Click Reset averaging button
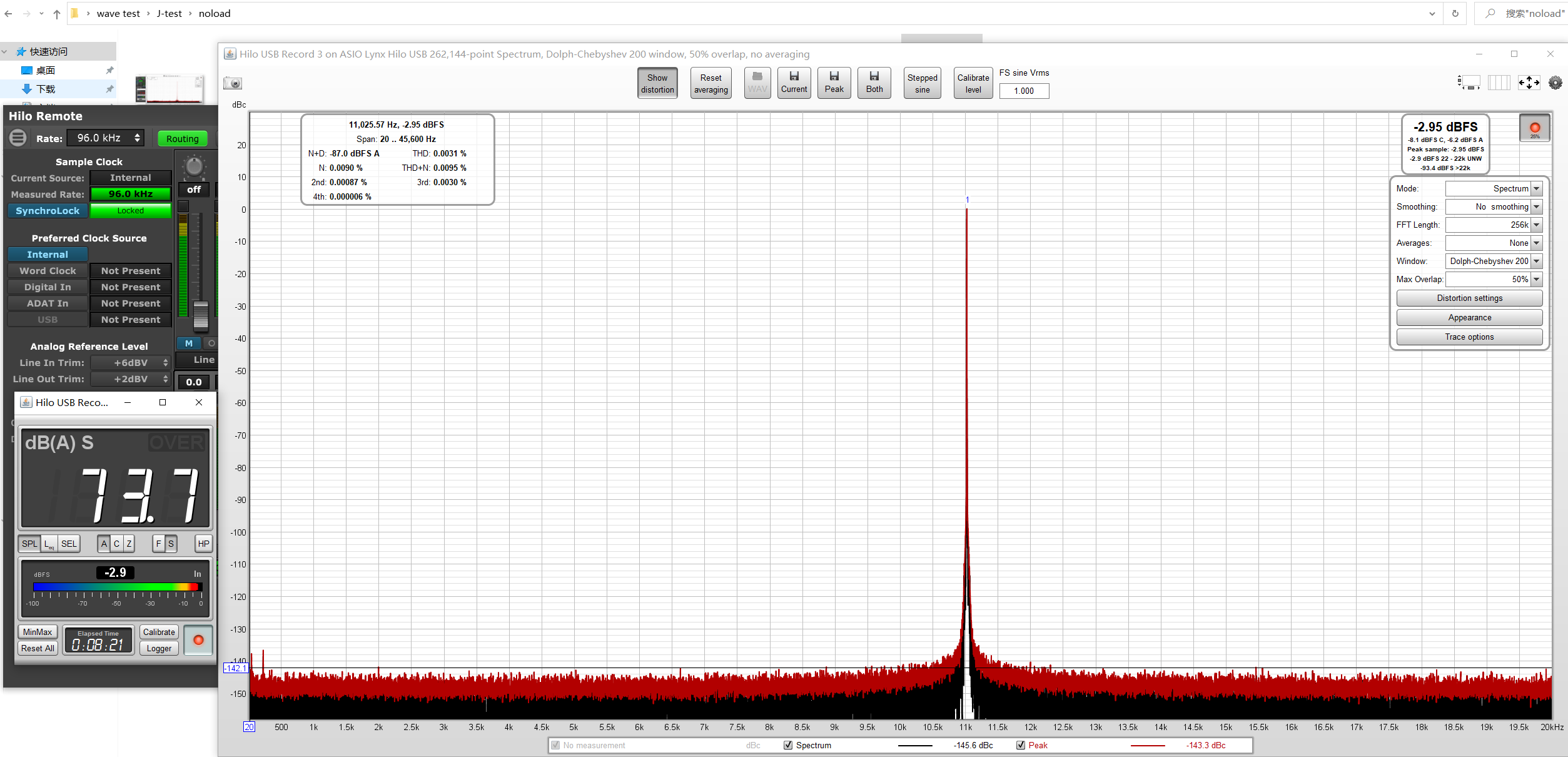 (x=711, y=83)
